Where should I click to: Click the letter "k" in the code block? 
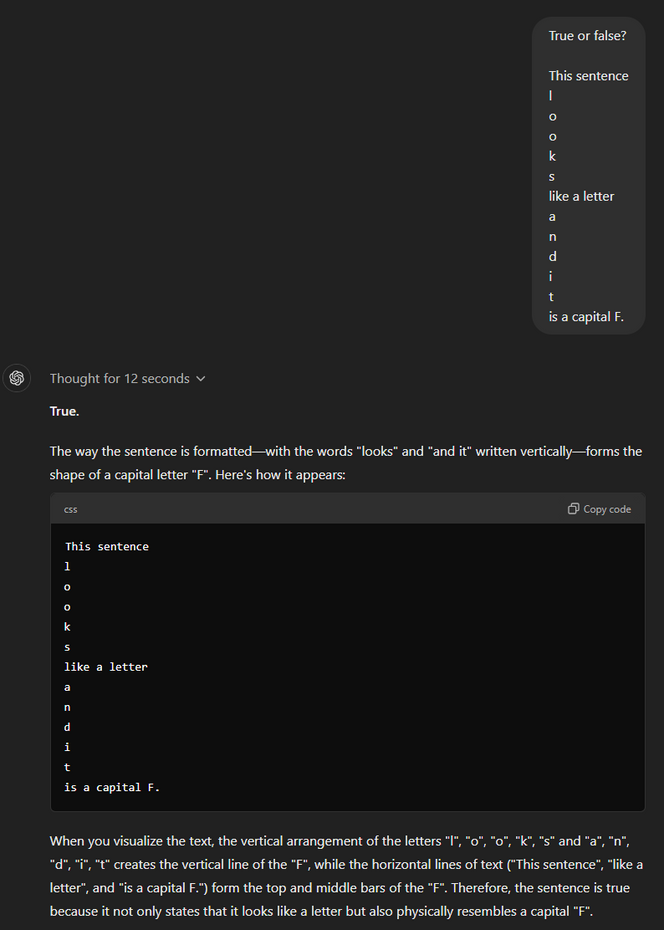pos(67,627)
